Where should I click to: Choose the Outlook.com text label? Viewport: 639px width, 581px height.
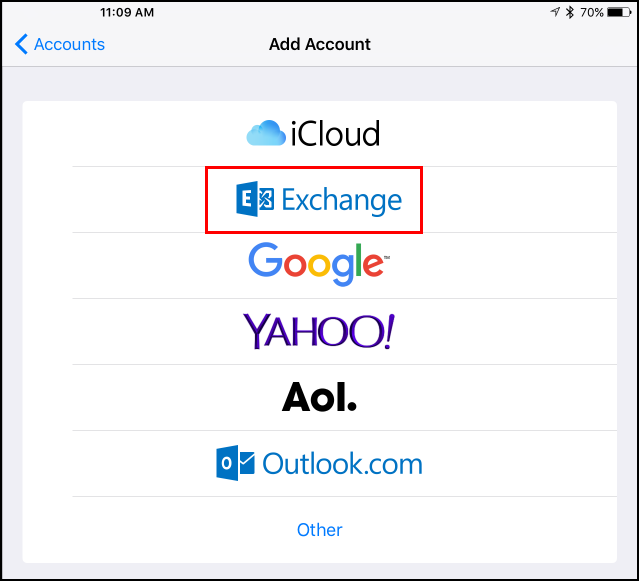click(x=342, y=464)
